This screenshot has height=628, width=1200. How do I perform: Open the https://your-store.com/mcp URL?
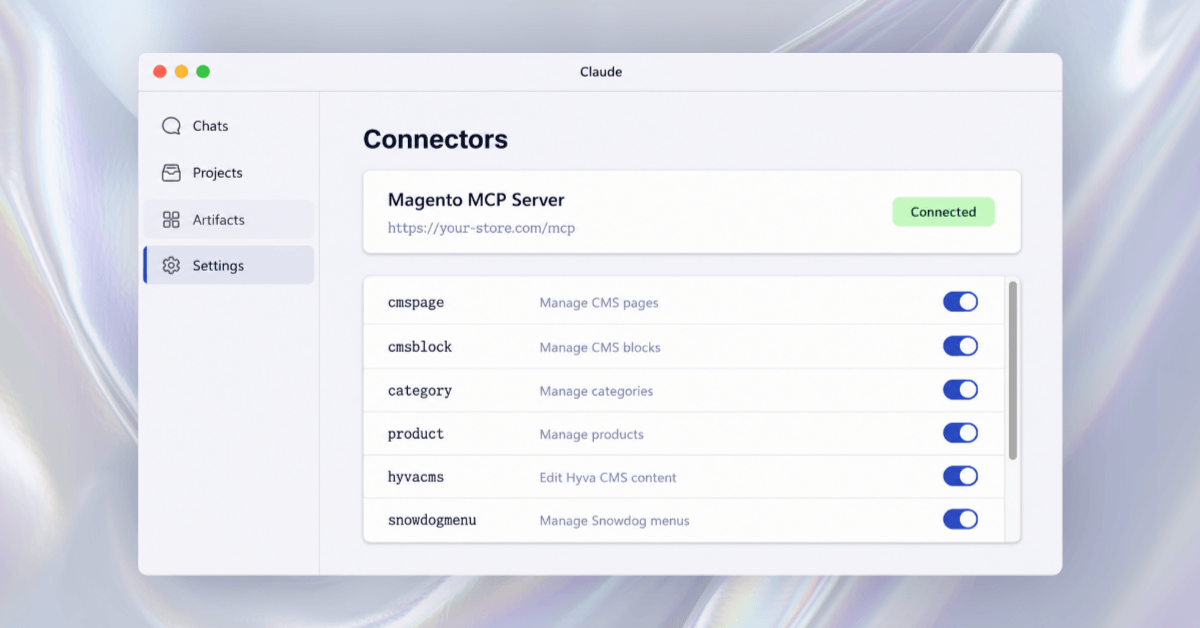pyautogui.click(x=481, y=228)
